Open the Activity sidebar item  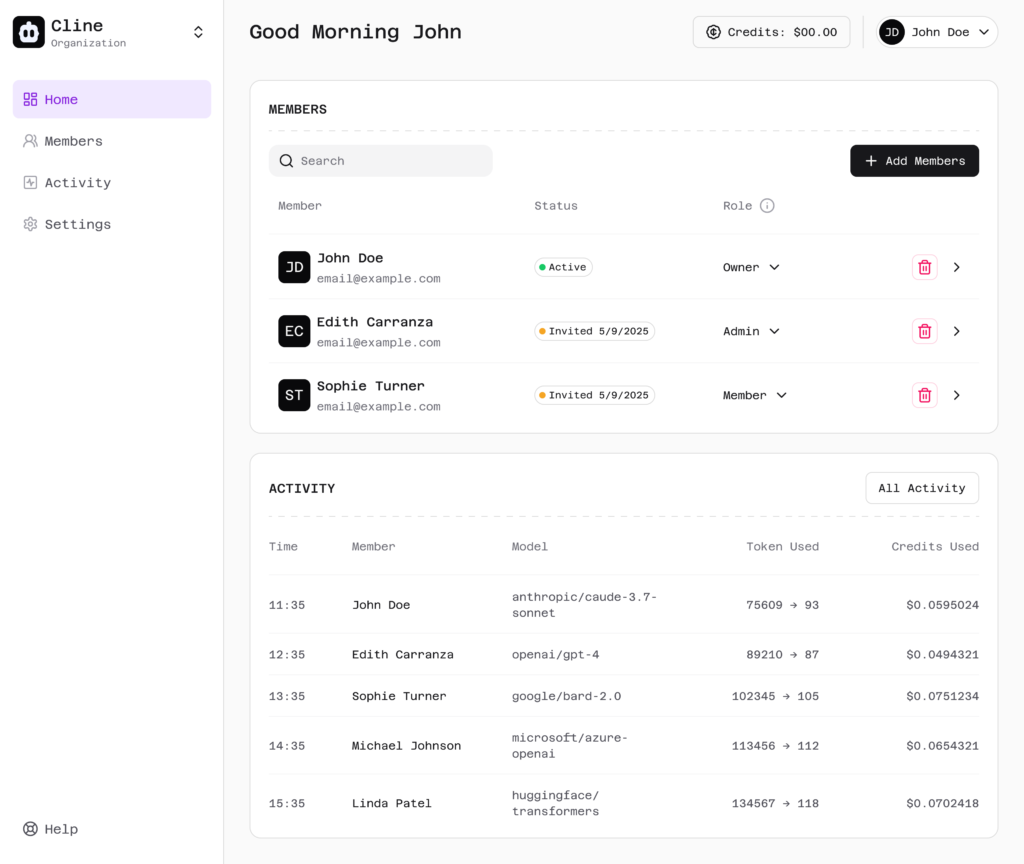tap(77, 183)
